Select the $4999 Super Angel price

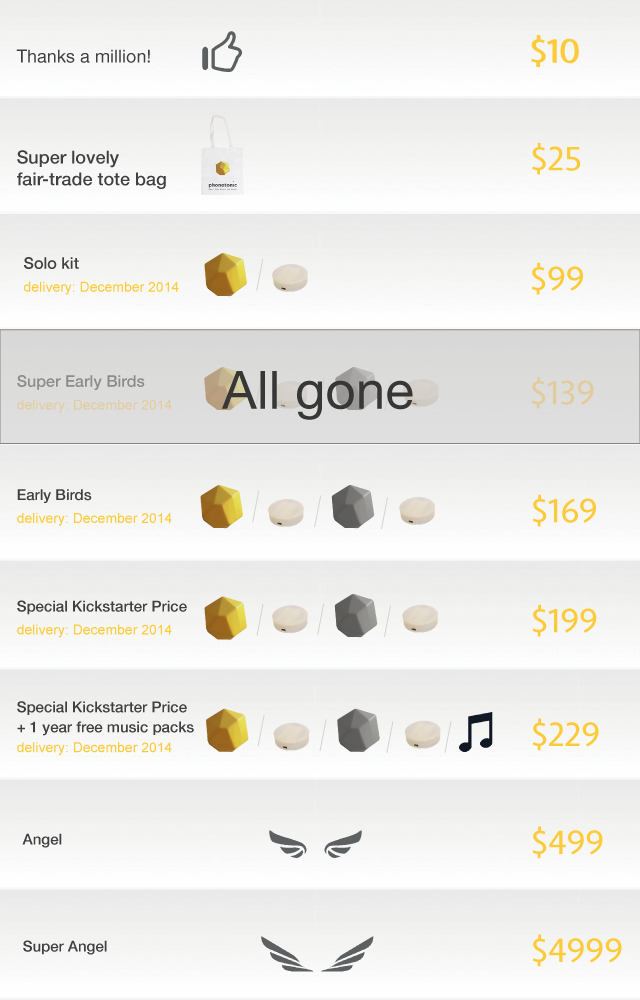point(577,950)
